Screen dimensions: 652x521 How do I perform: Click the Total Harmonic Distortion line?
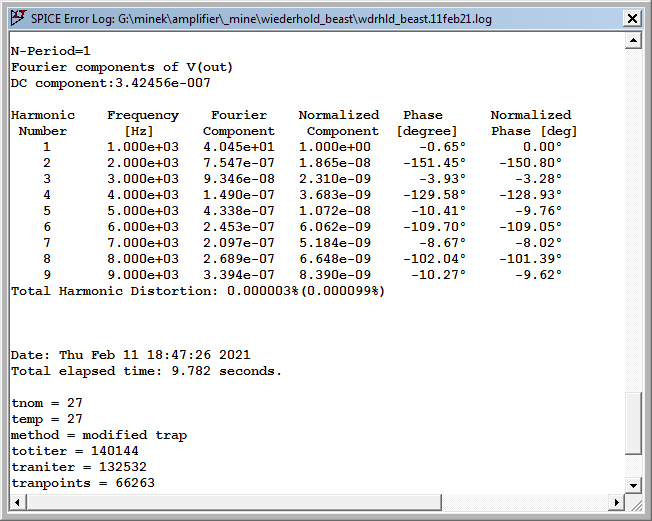[x=198, y=291]
